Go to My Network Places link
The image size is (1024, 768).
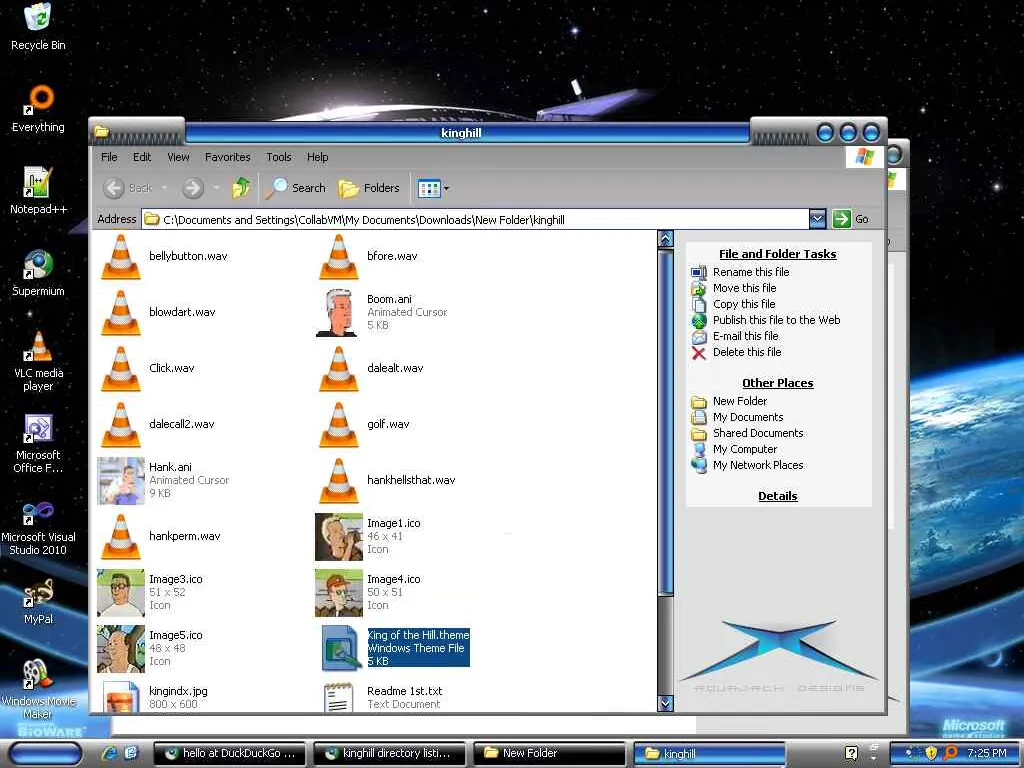758,465
